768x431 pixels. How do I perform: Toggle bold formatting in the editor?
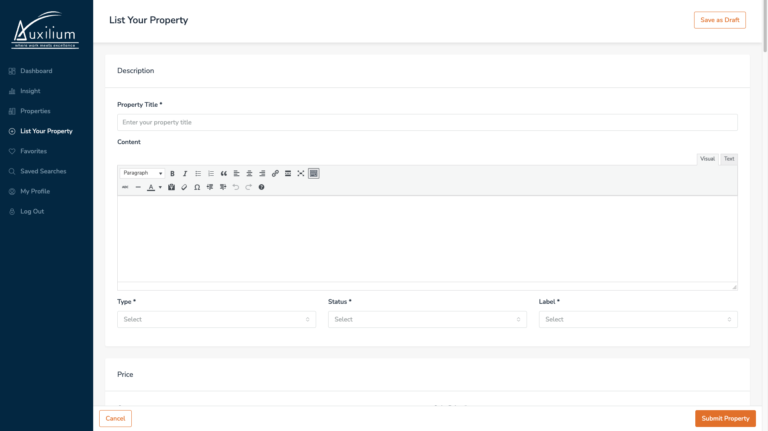(172, 173)
